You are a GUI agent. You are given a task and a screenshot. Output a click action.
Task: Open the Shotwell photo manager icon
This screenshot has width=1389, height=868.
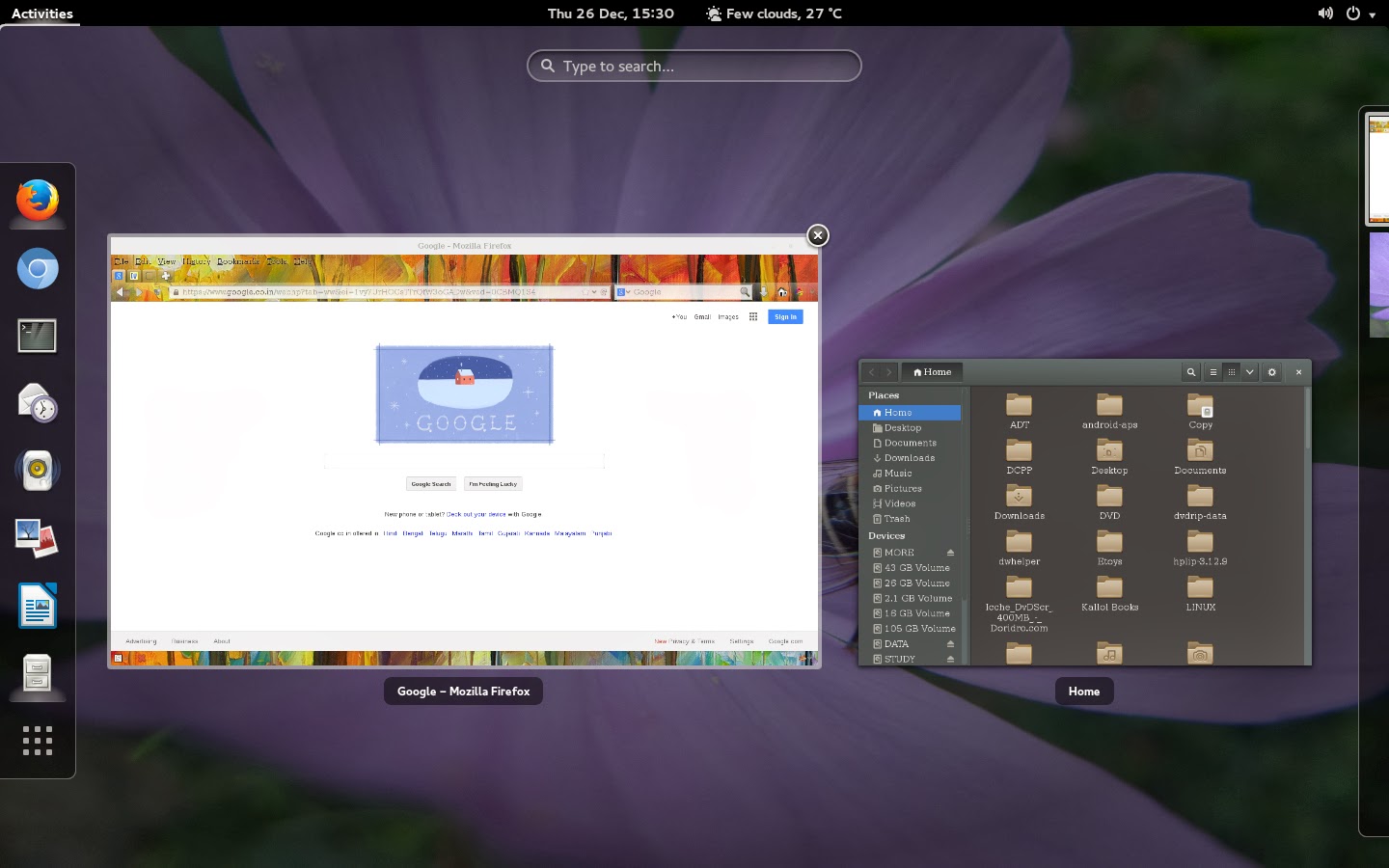(x=38, y=538)
